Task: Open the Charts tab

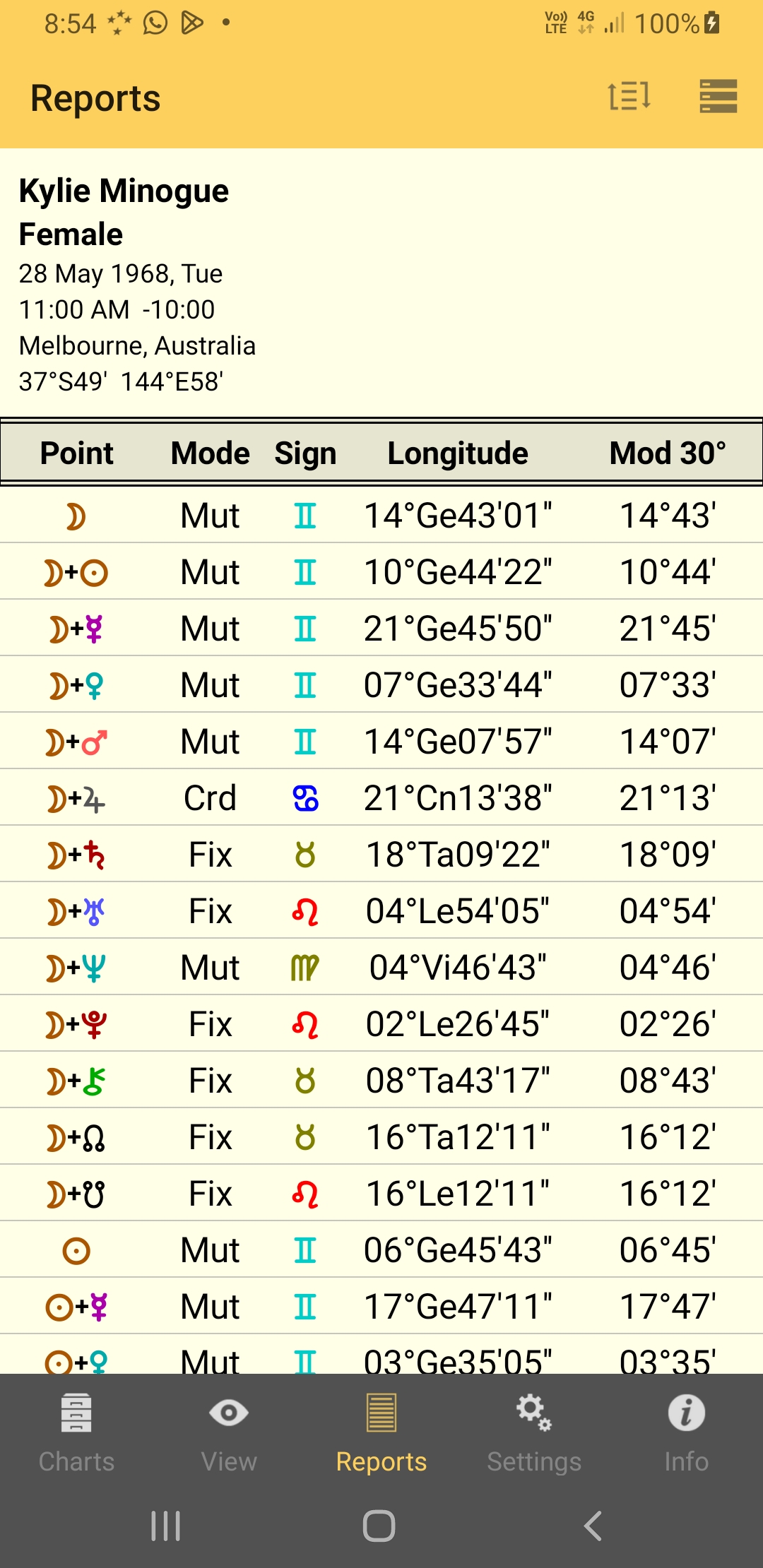Action: click(76, 1433)
